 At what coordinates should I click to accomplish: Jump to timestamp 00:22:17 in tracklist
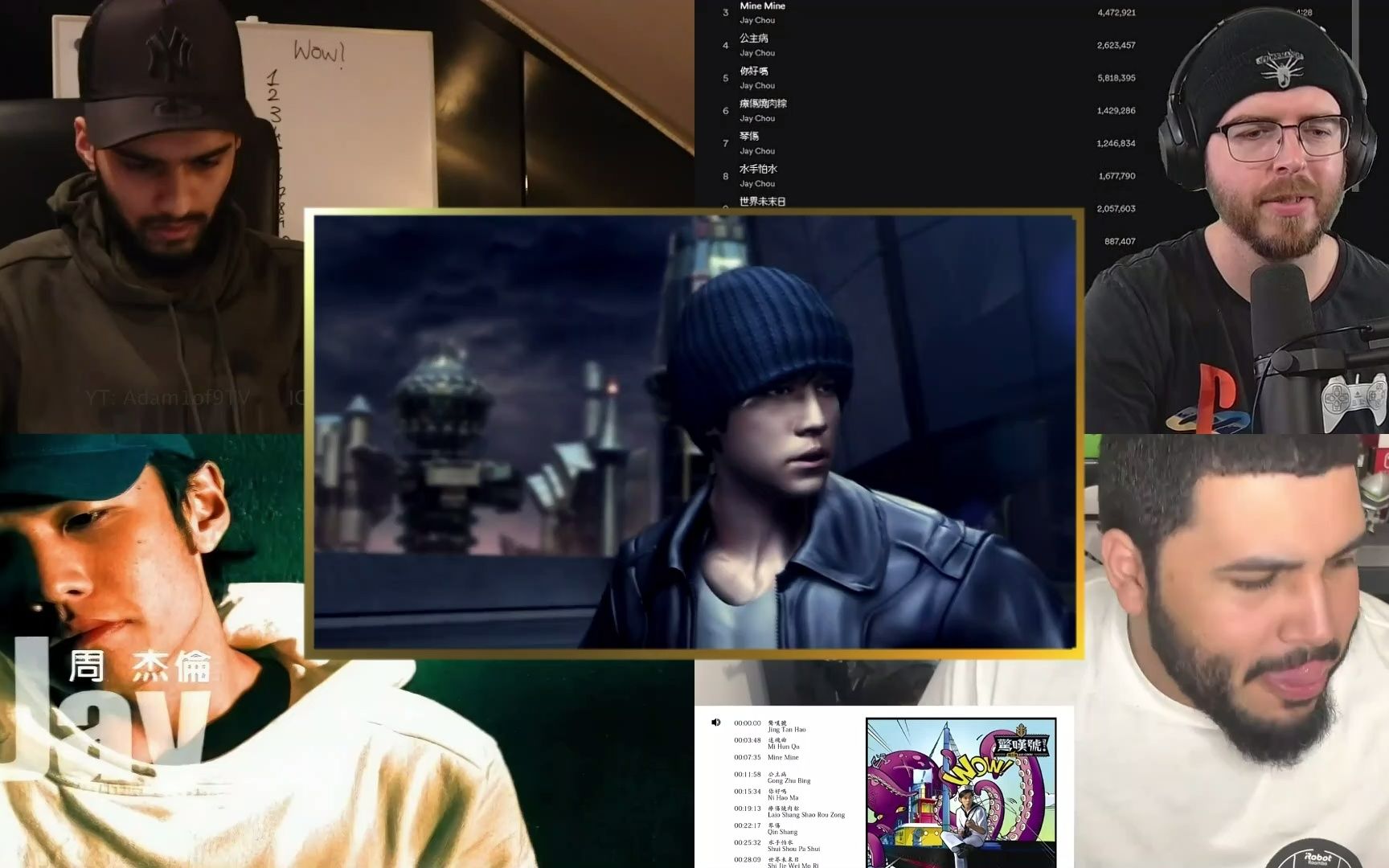747,825
